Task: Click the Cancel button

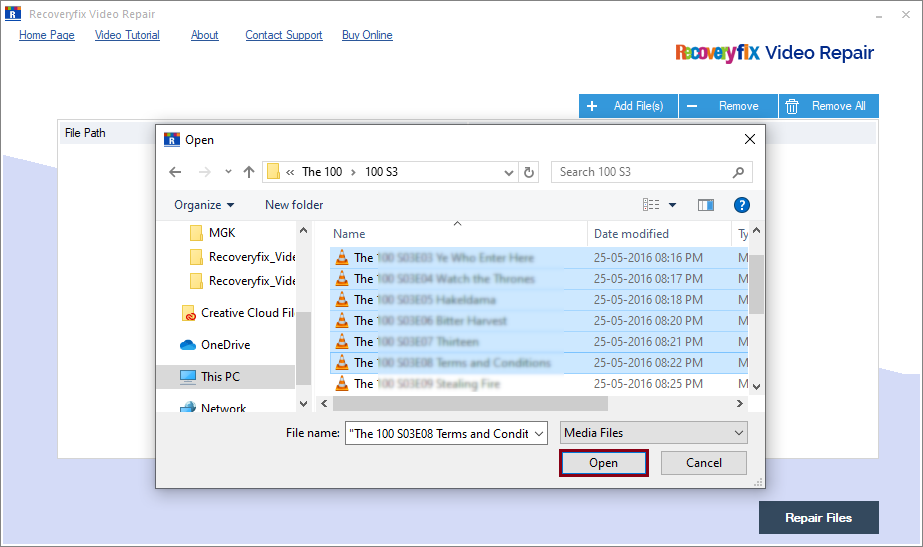Action: pyautogui.click(x=703, y=463)
